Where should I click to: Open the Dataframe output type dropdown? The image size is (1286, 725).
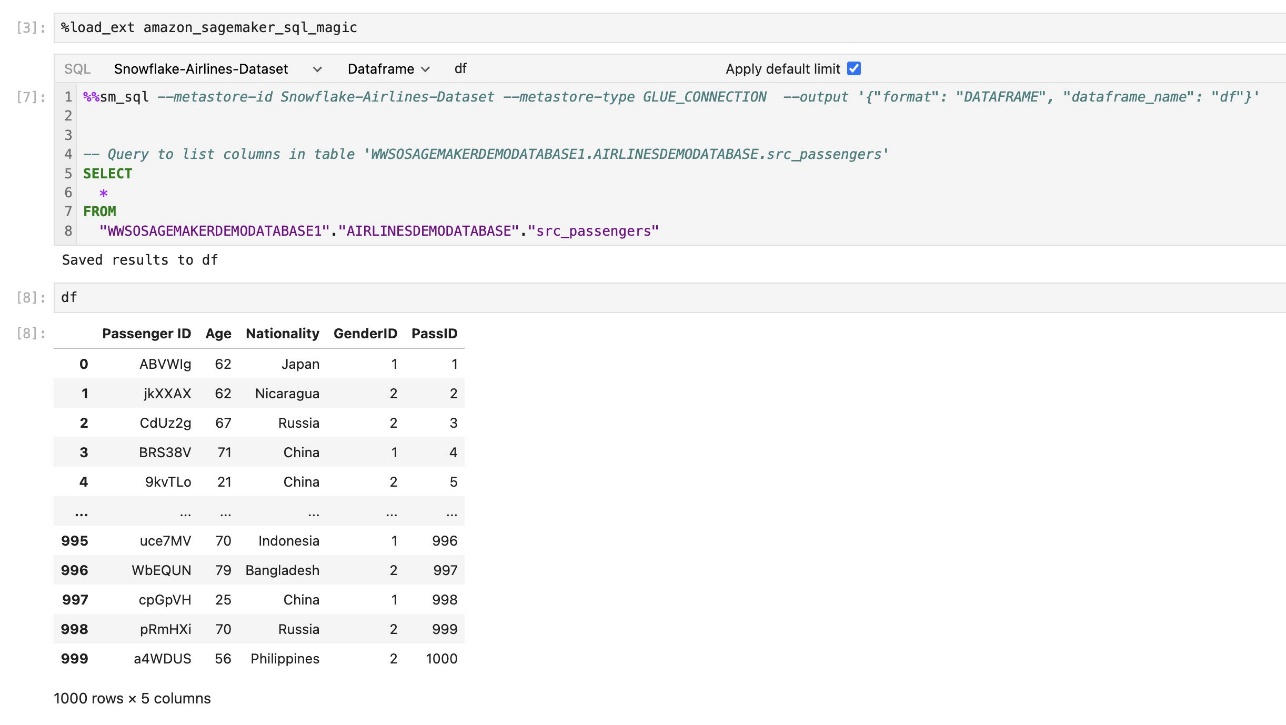coord(388,69)
